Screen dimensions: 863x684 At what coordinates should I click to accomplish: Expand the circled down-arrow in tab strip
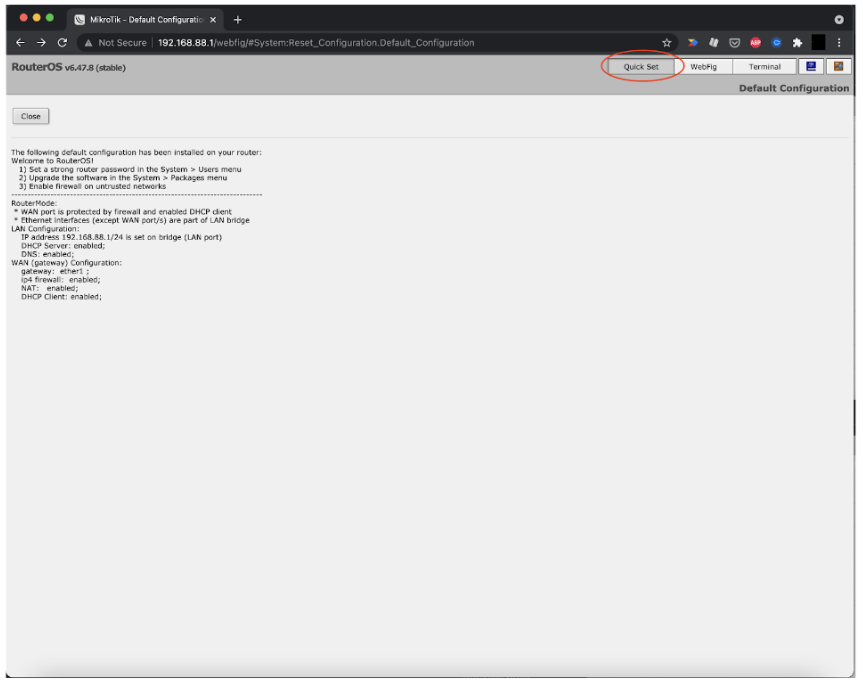[x=839, y=19]
